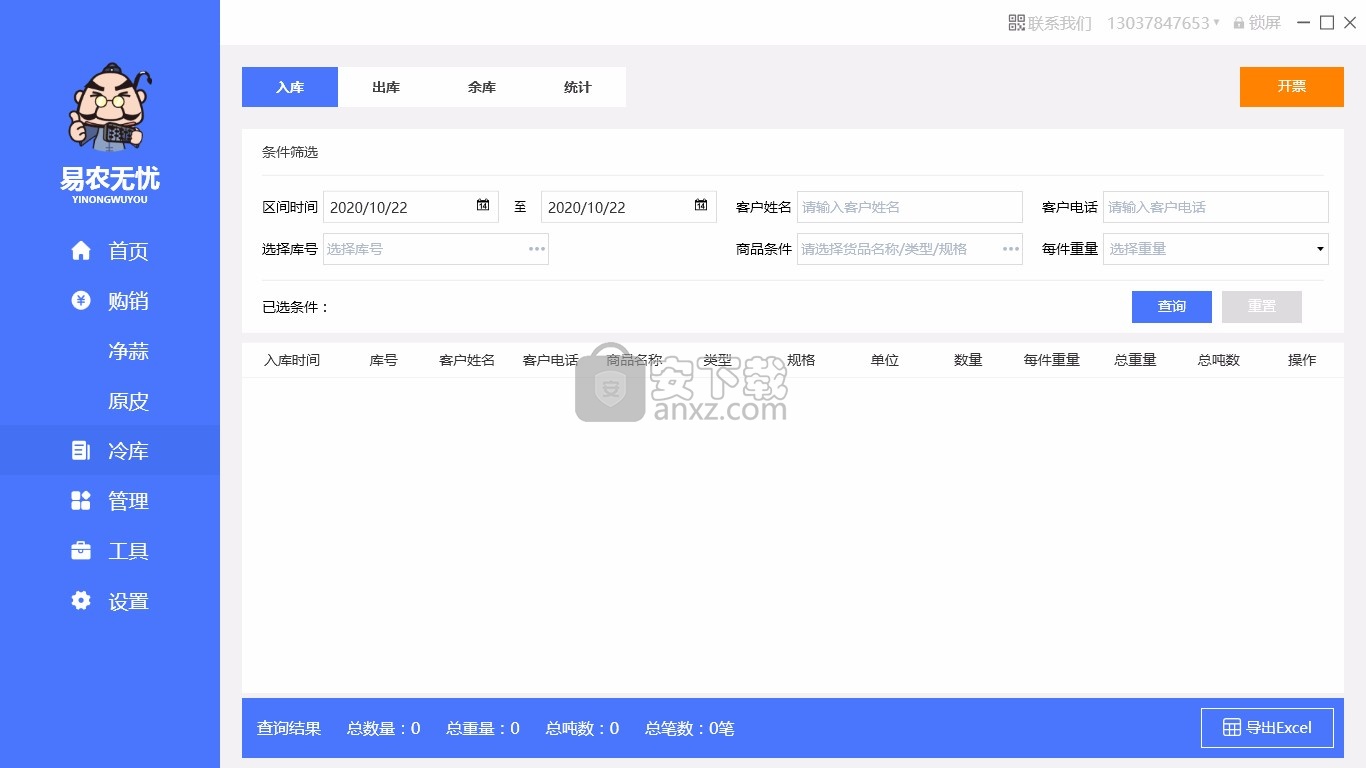Click the 规格 column header
Image resolution: width=1366 pixels, height=768 pixels.
pos(801,360)
